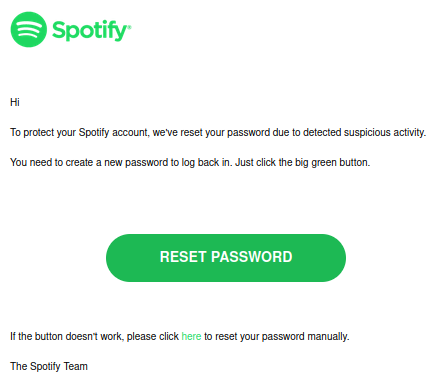Click the 'Hi' greeting line

point(15,102)
